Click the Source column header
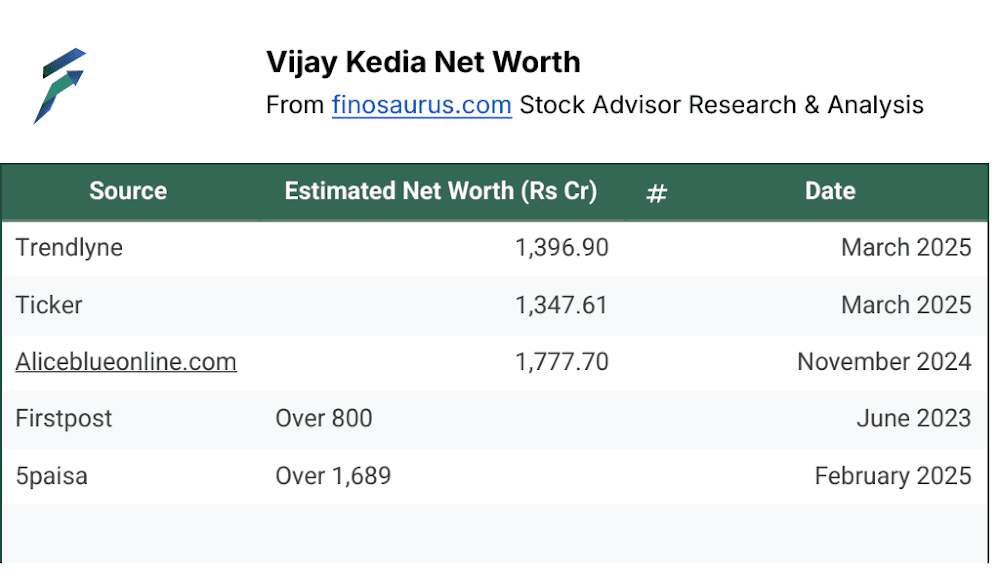Screen dimensions: 1000x574 (128, 191)
